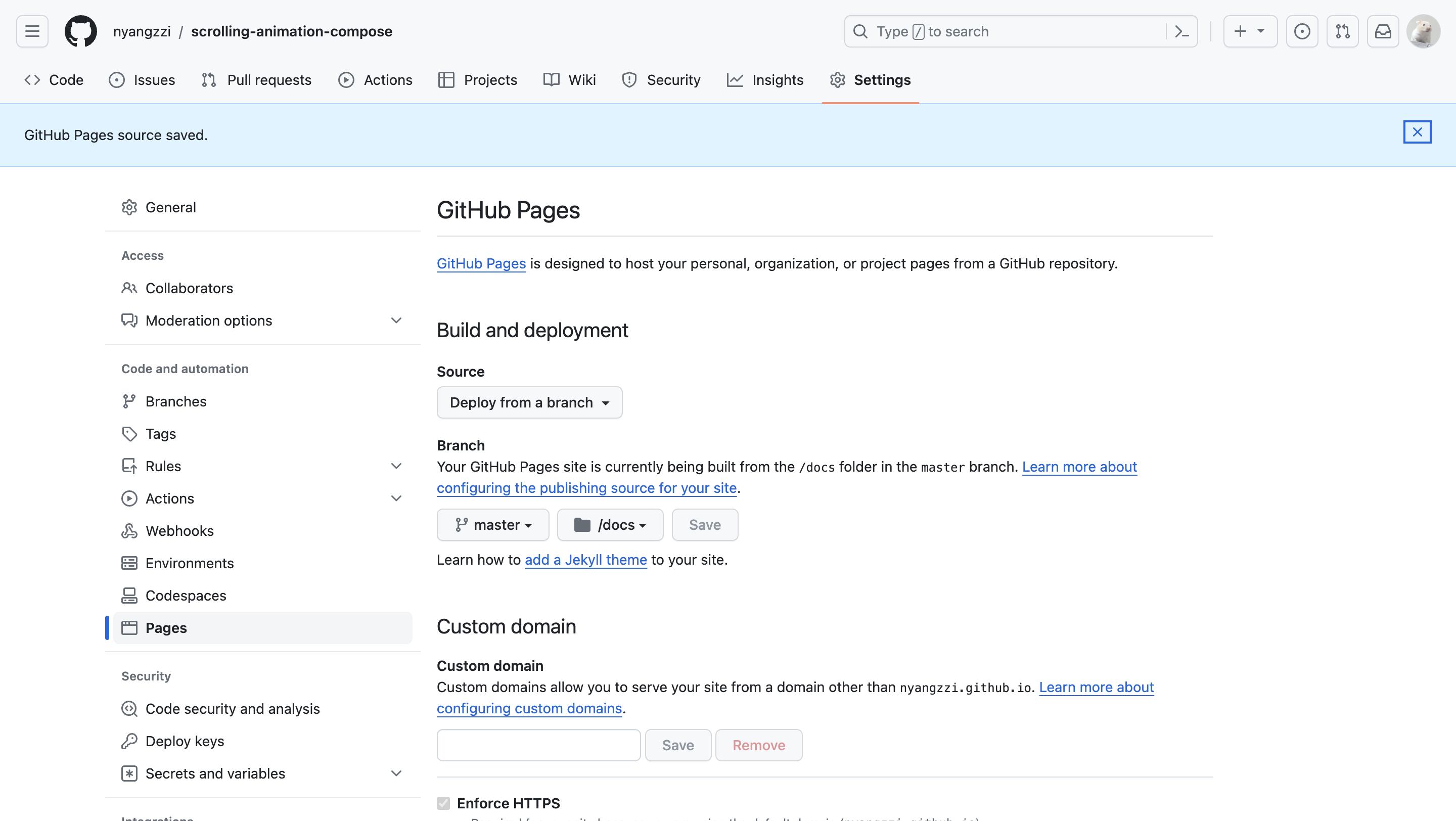Click the custom domain text field
Viewport: 1456px width, 821px height.
pos(538,745)
